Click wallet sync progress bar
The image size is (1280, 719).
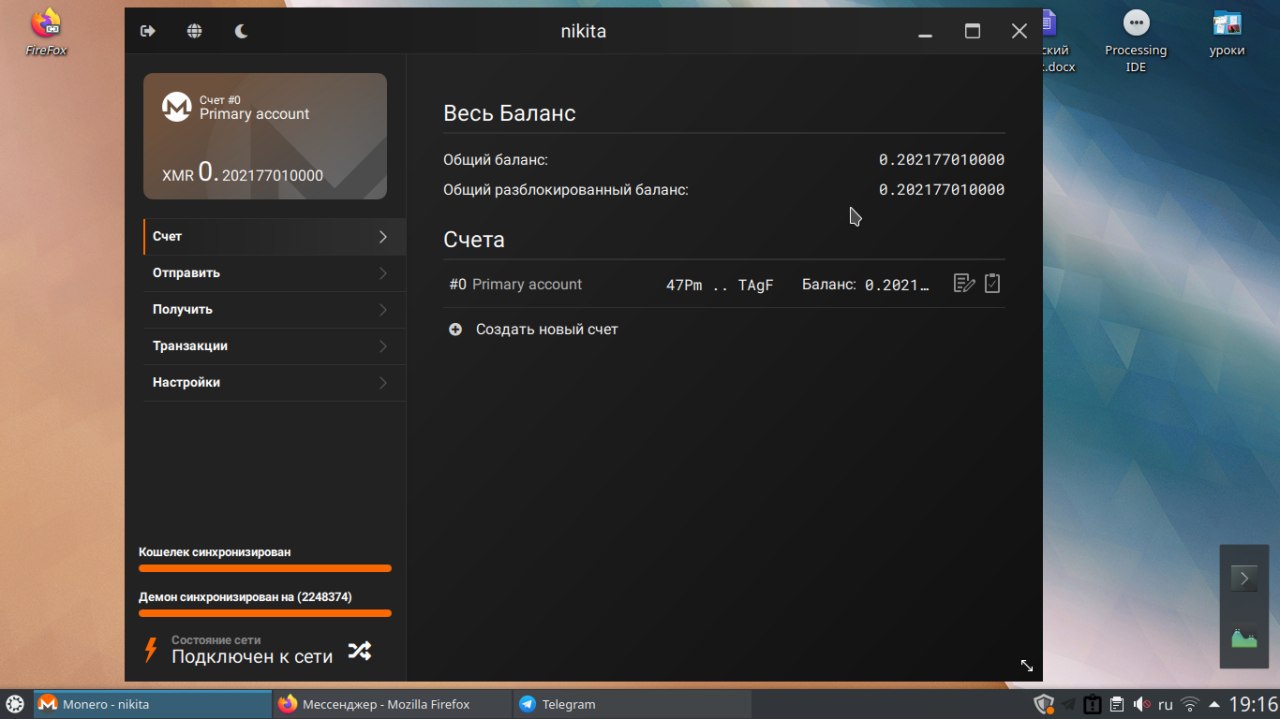pos(265,568)
